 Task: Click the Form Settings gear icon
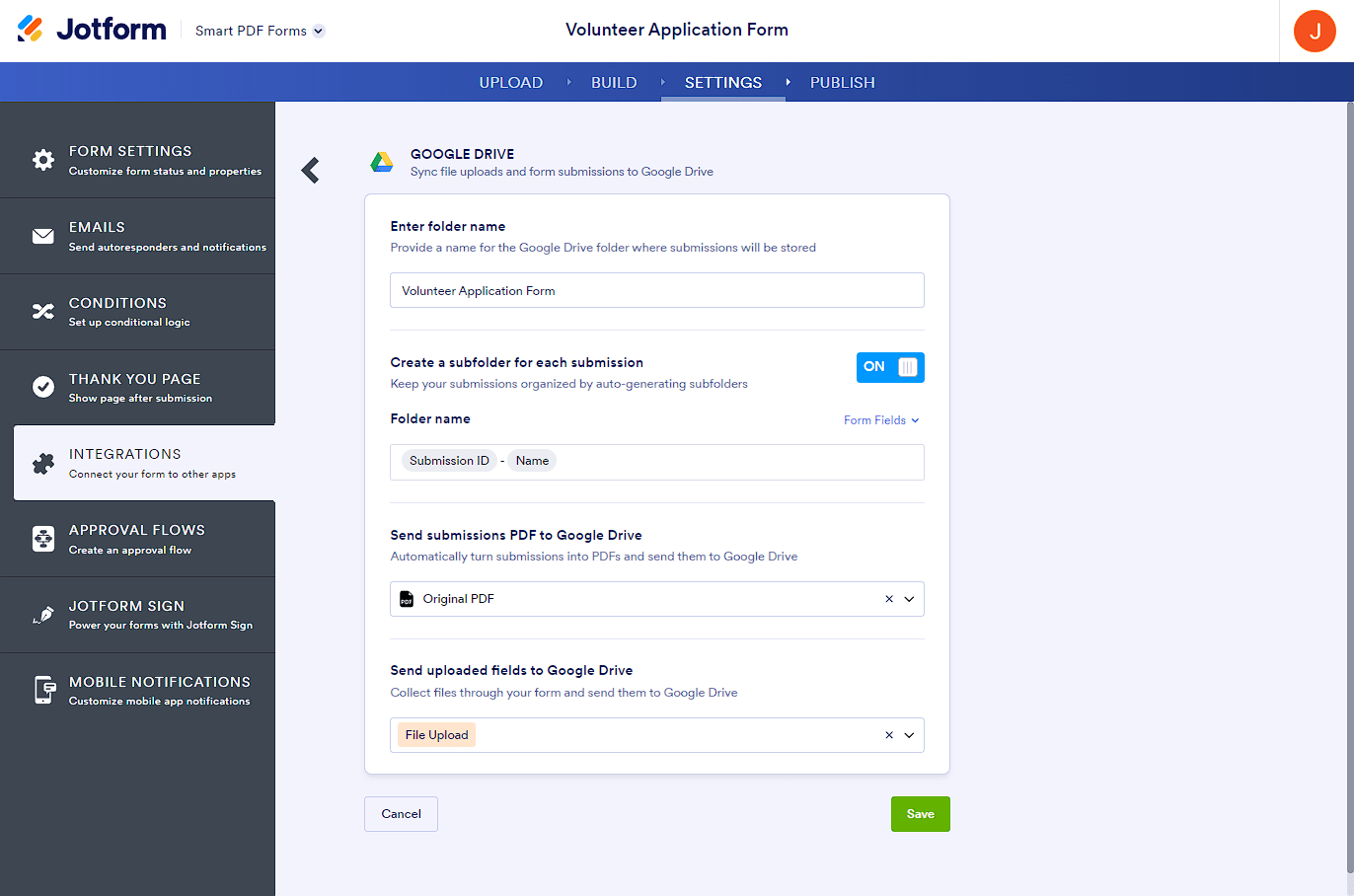pyautogui.click(x=43, y=160)
